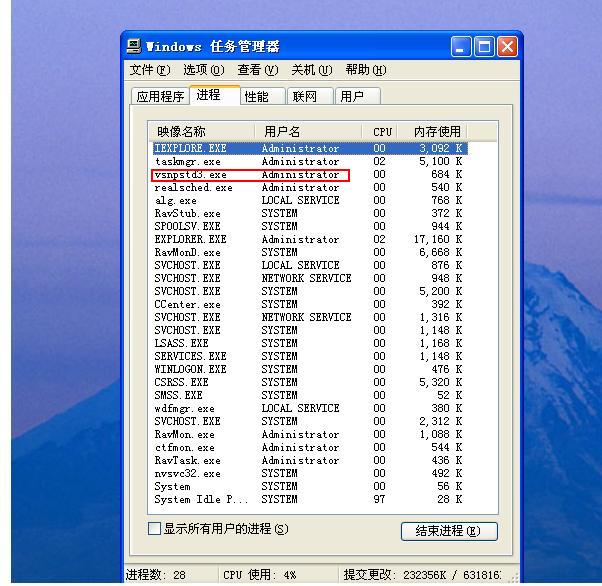
Task: Switch to the 用户 tab
Action: 358,96
